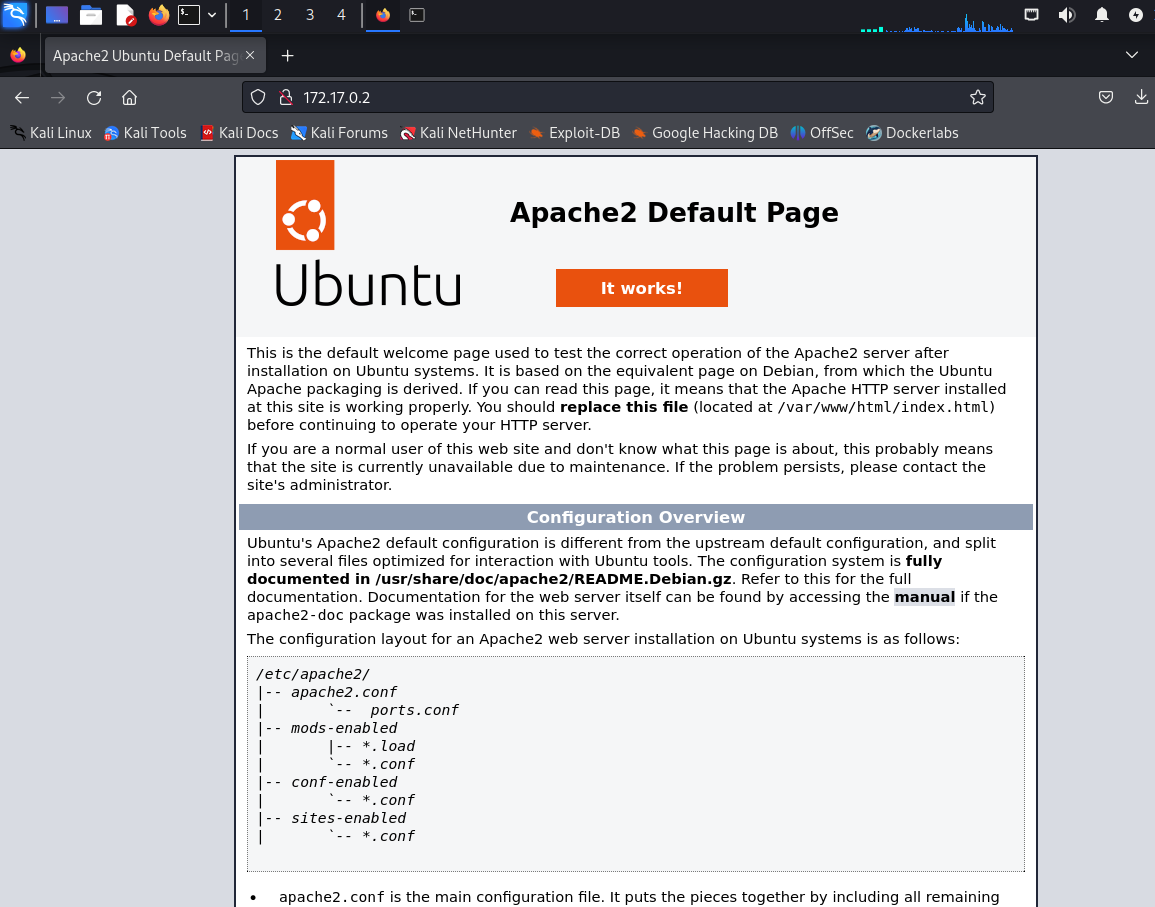The height and width of the screenshot is (907, 1155).
Task: Open the notifications bell icon
Action: point(1101,15)
